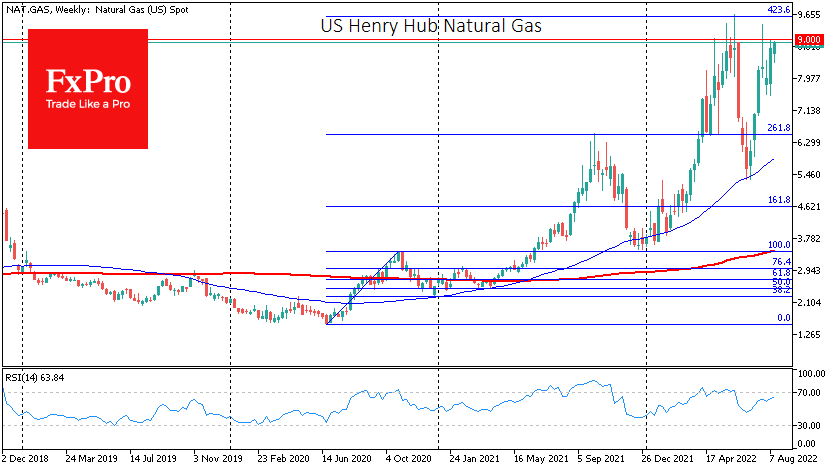Click the 5.460 price axis value
Screen dimensions: 835x470
point(810,175)
